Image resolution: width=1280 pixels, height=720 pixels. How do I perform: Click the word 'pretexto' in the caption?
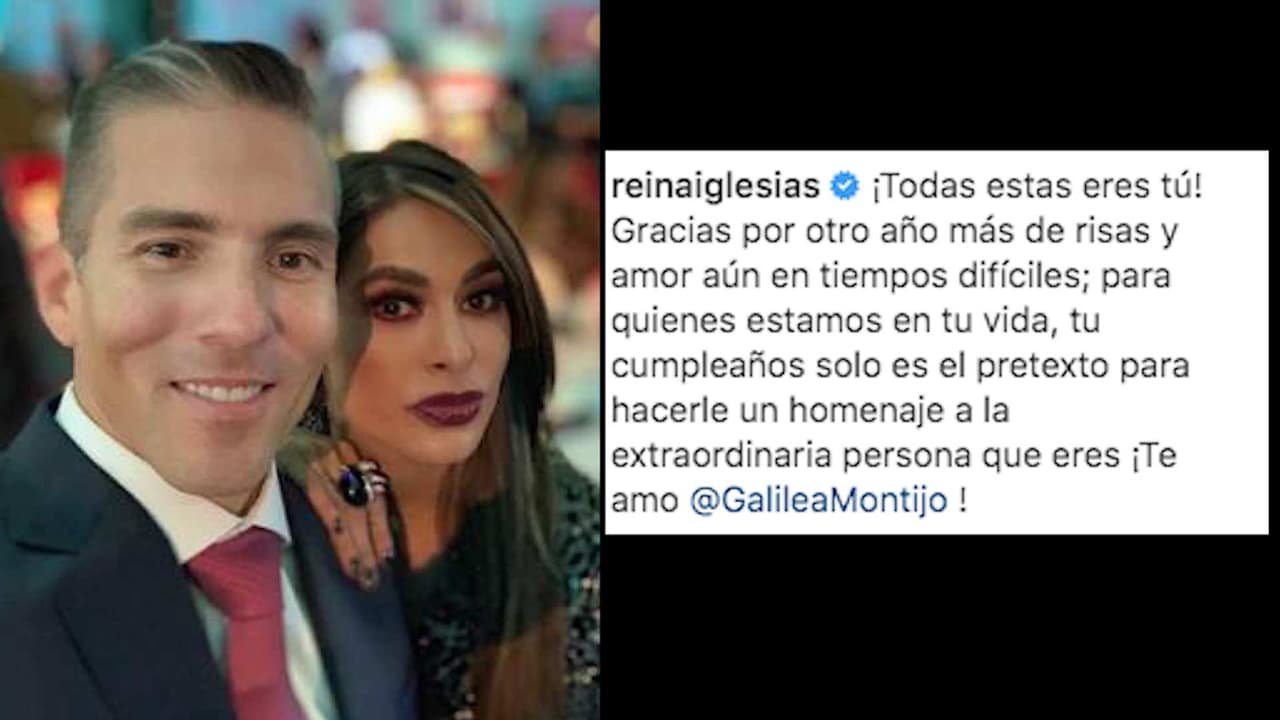pyautogui.click(x=1029, y=367)
